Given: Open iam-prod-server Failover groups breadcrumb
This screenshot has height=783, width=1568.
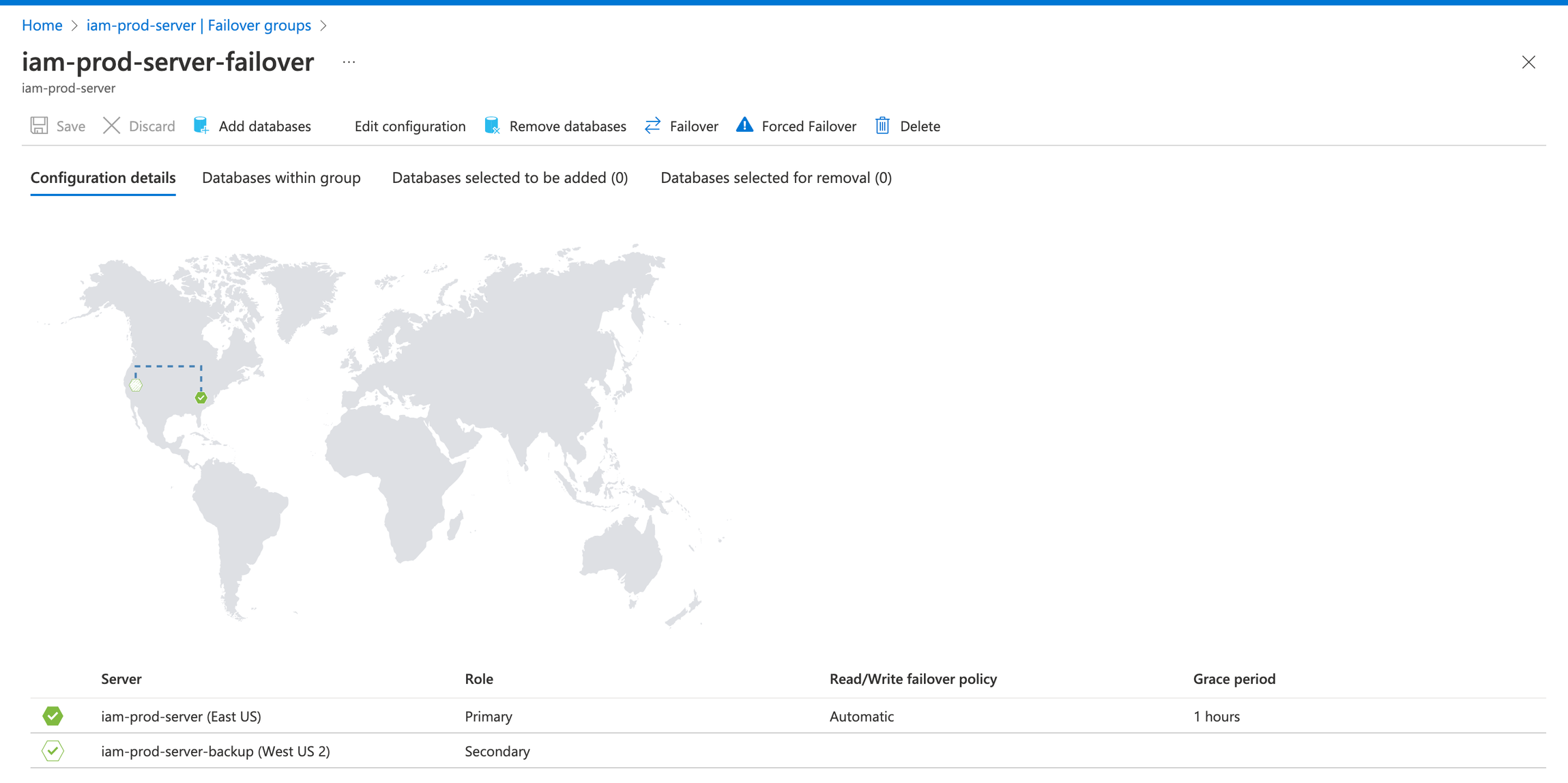Looking at the screenshot, I should (x=199, y=25).
